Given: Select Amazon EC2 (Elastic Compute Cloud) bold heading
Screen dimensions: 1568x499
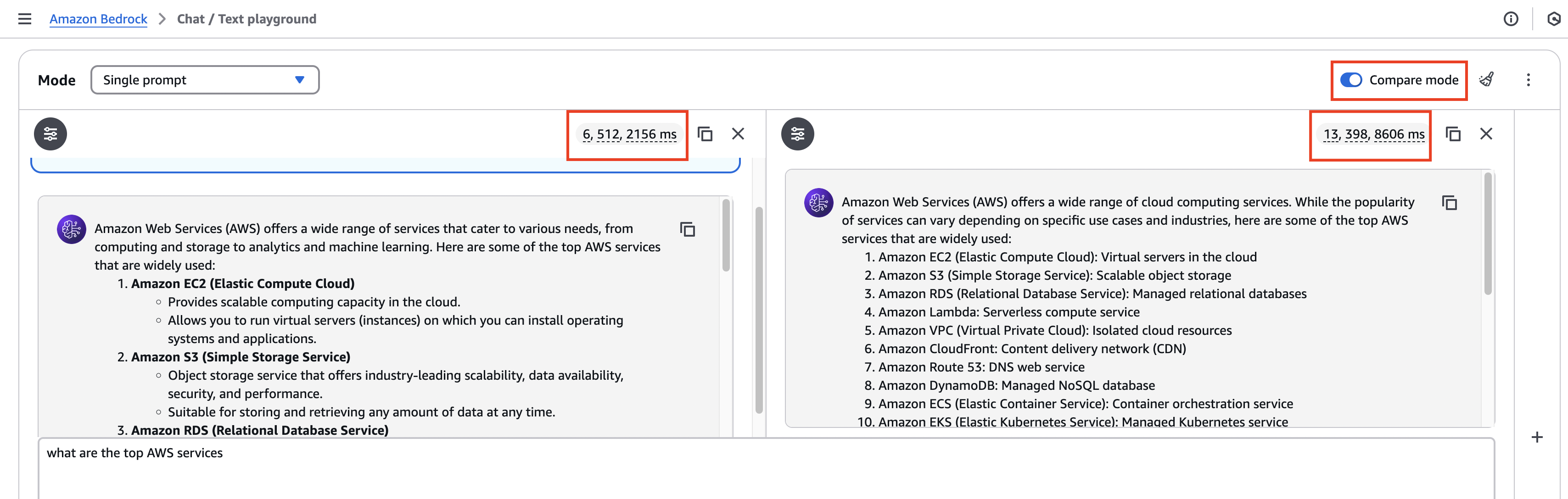Looking at the screenshot, I should 243,283.
